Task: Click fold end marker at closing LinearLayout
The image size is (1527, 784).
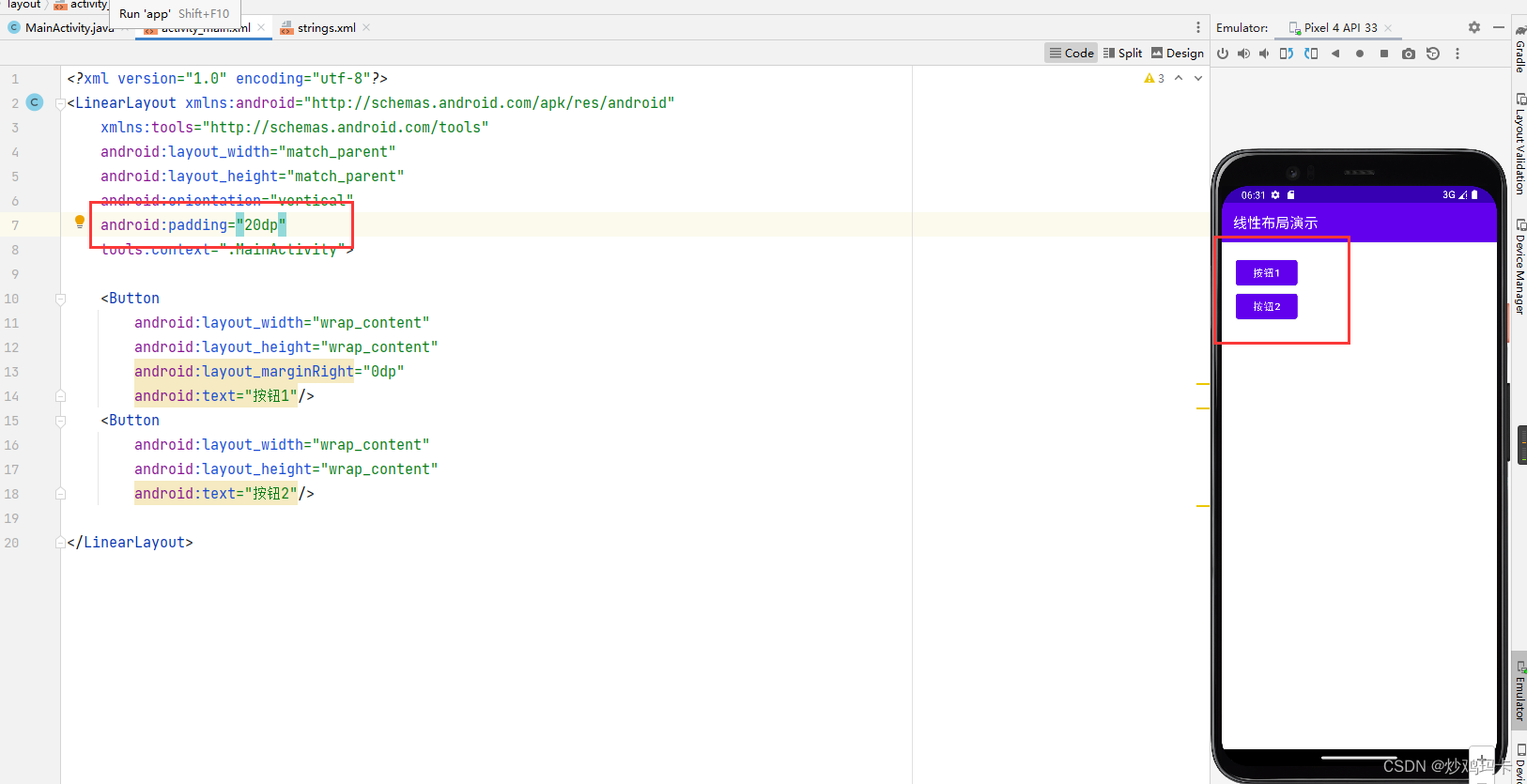Action: pos(60,543)
